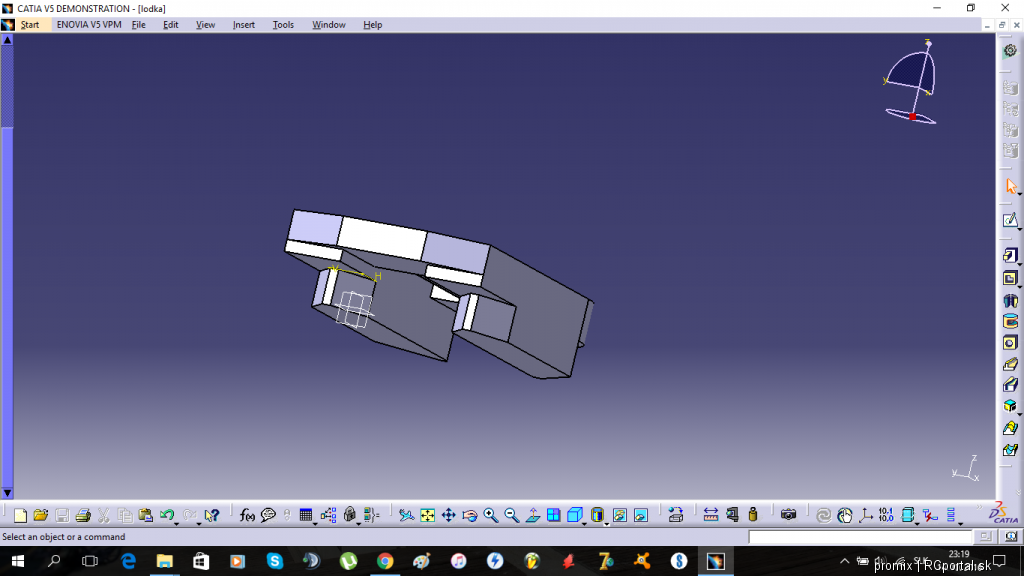Open the Window menu
The width and height of the screenshot is (1024, 576).
pos(328,25)
